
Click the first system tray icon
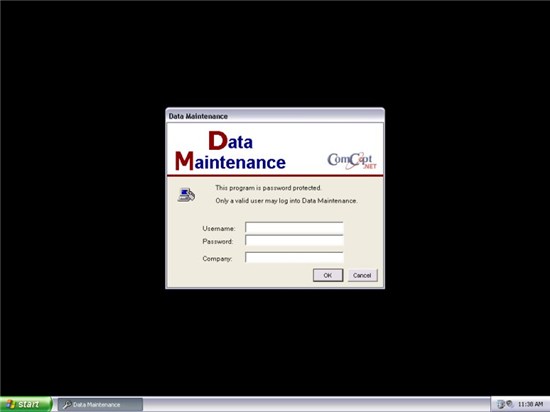[x=501, y=404]
